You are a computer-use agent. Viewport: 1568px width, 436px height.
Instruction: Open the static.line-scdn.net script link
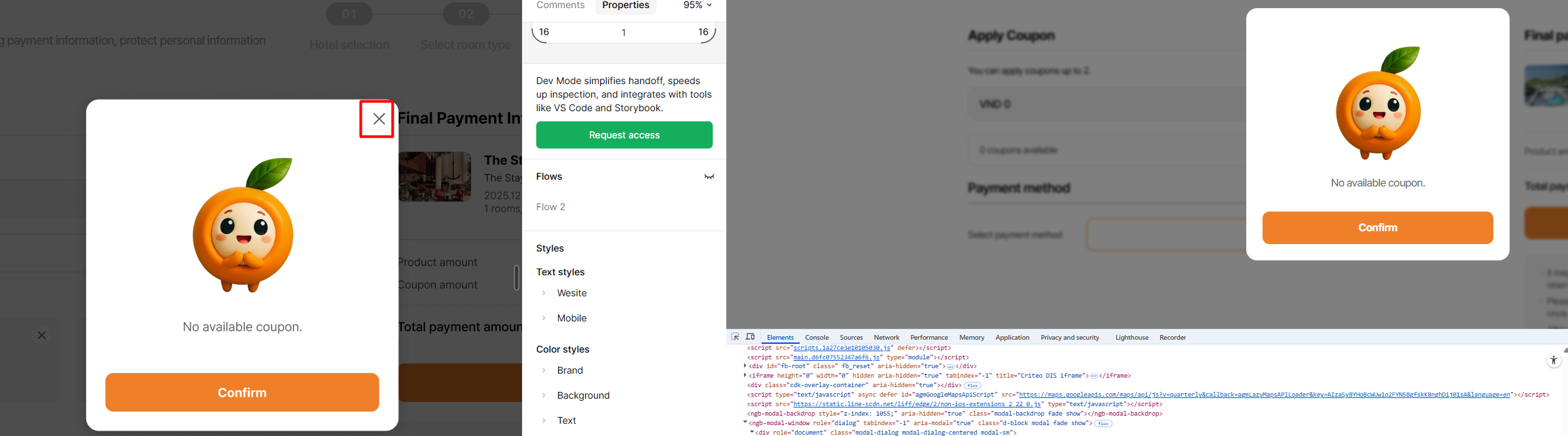(917, 404)
